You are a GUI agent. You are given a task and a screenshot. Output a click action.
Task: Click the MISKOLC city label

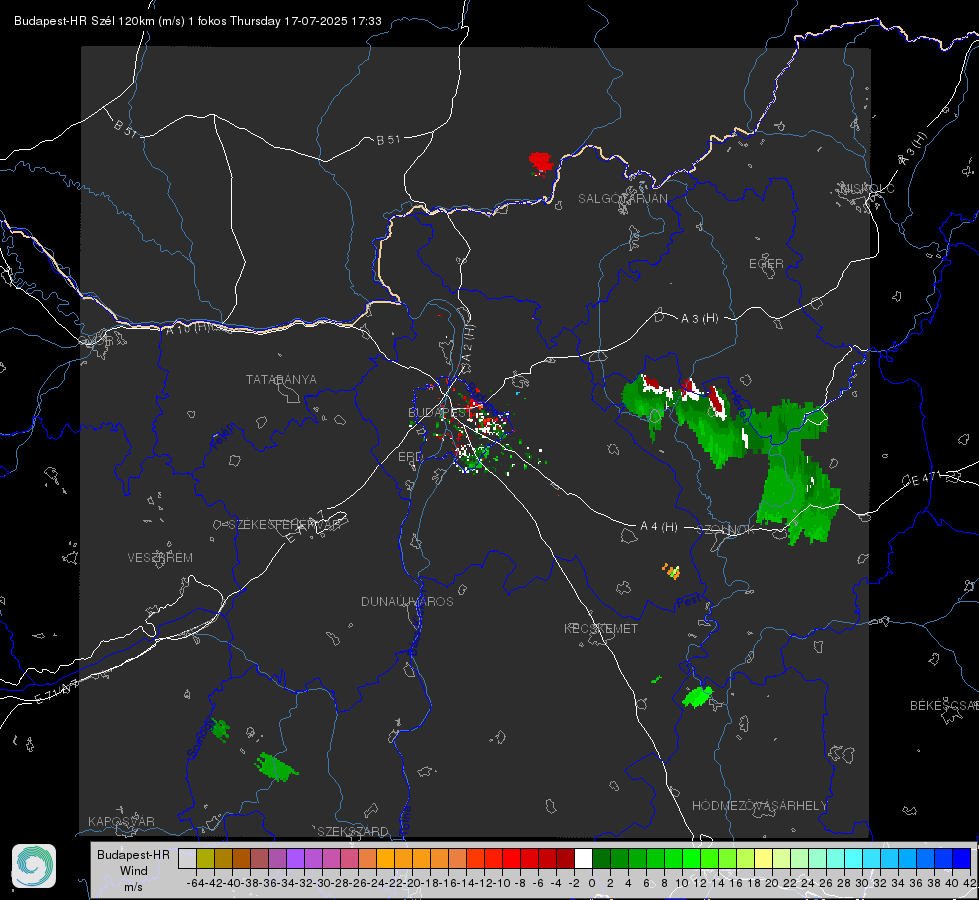867,189
